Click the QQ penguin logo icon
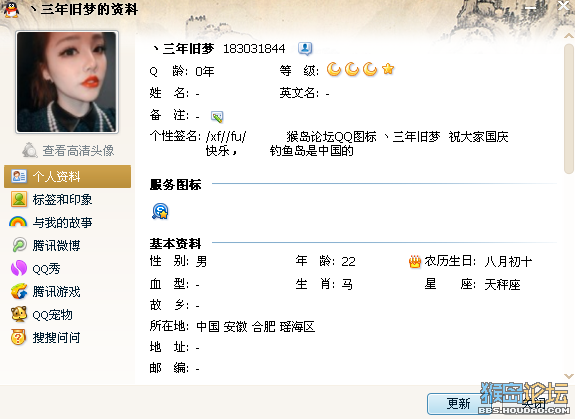This screenshot has width=575, height=419. coord(11,9)
